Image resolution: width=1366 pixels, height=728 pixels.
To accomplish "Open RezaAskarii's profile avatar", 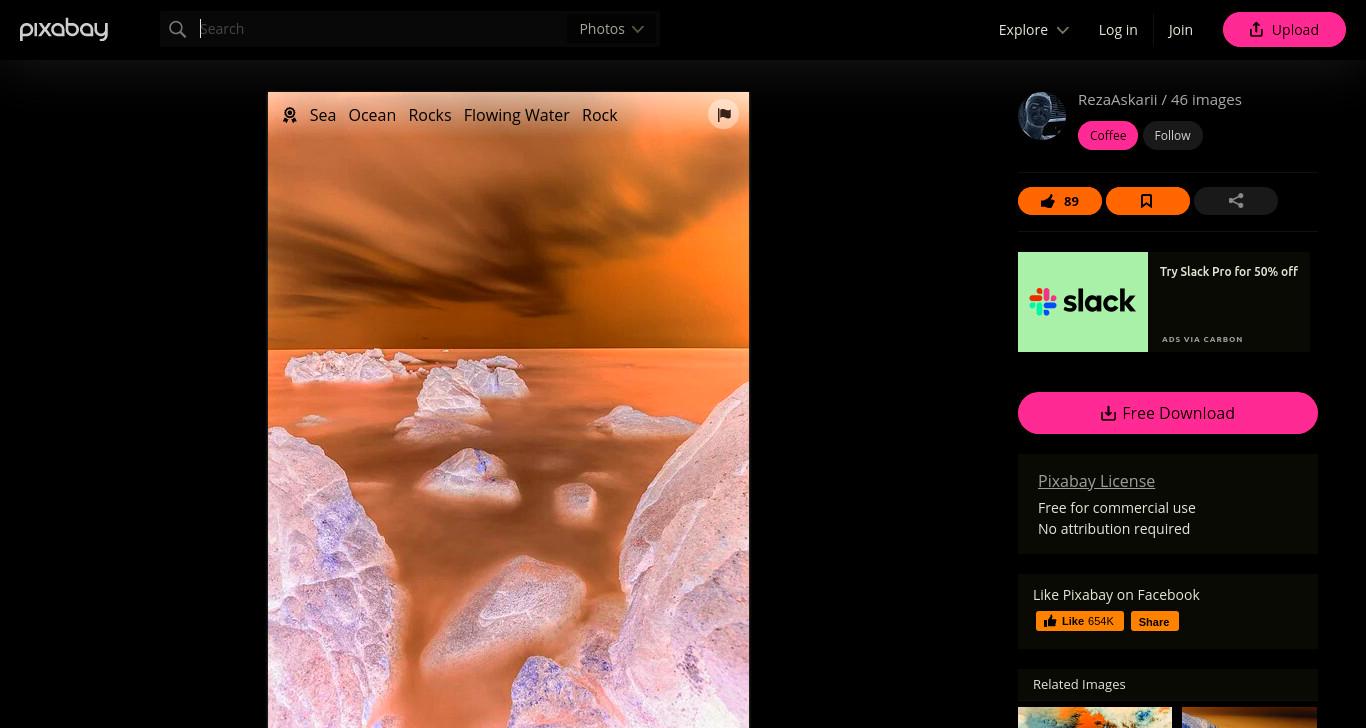I will tap(1042, 116).
